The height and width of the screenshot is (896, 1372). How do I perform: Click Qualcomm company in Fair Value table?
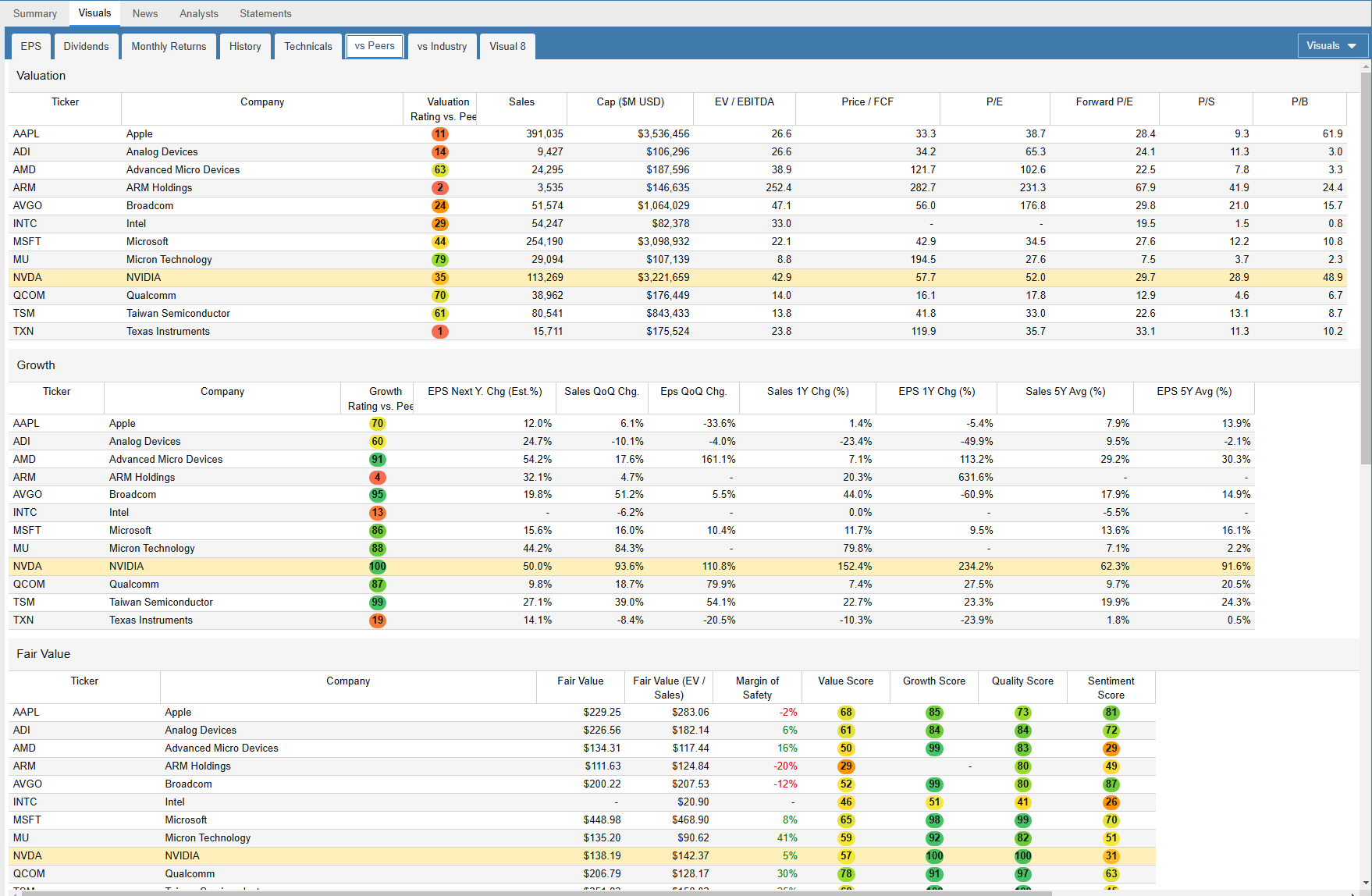(190, 874)
